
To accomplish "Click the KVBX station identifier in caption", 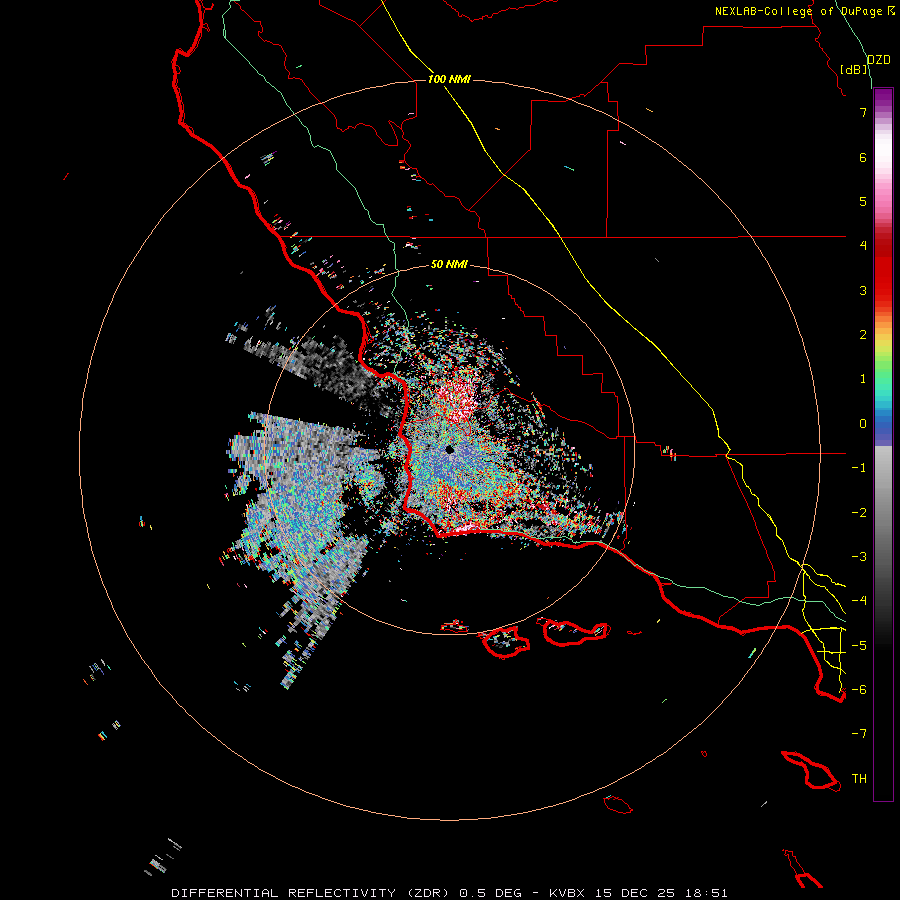I will point(567,893).
